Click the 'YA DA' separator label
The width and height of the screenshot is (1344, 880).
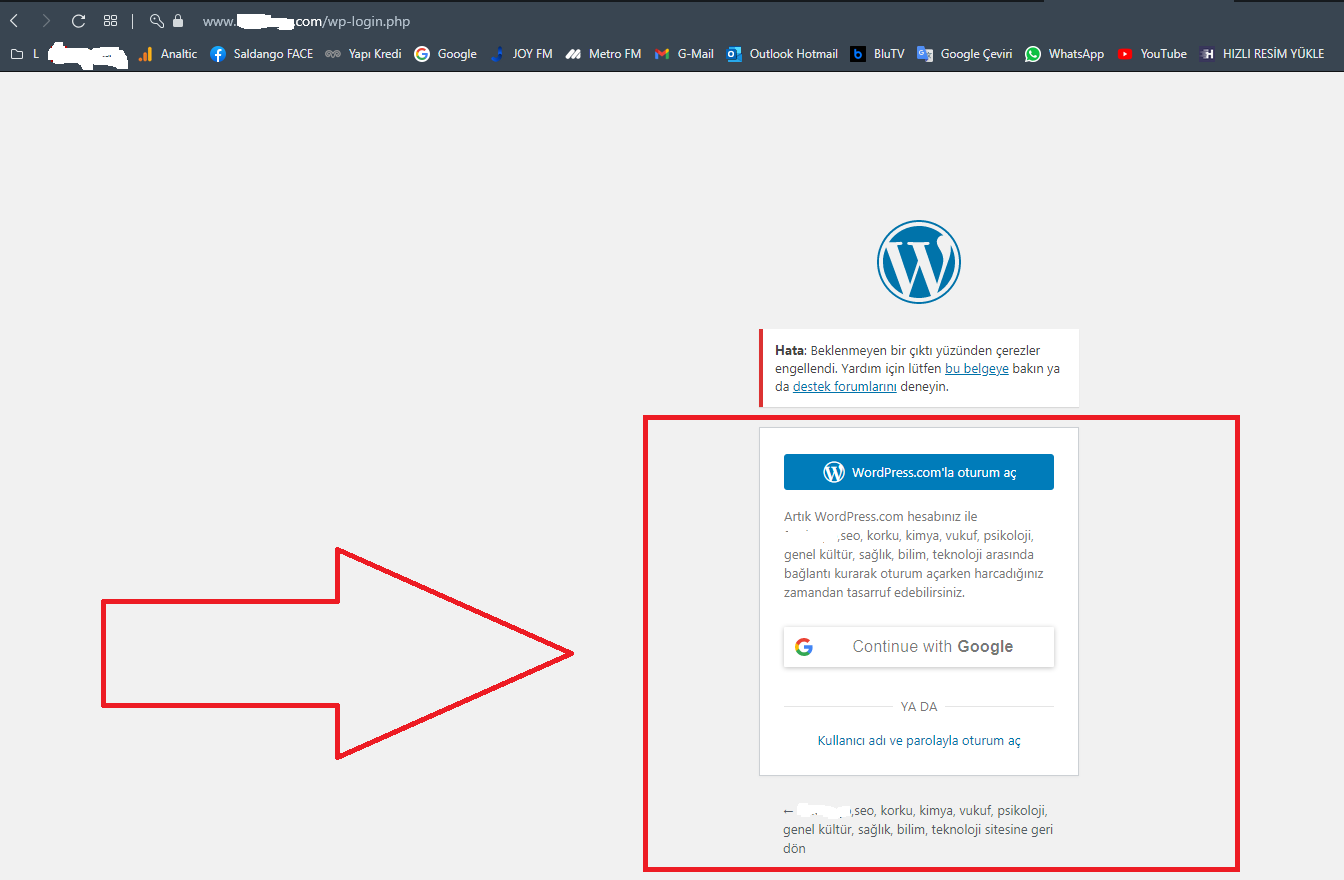pyautogui.click(x=919, y=707)
